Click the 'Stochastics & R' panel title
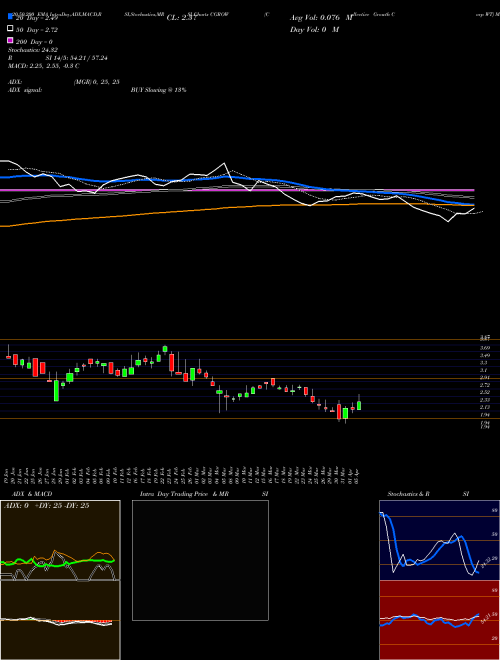The height and width of the screenshot is (660, 500). pos(408,494)
